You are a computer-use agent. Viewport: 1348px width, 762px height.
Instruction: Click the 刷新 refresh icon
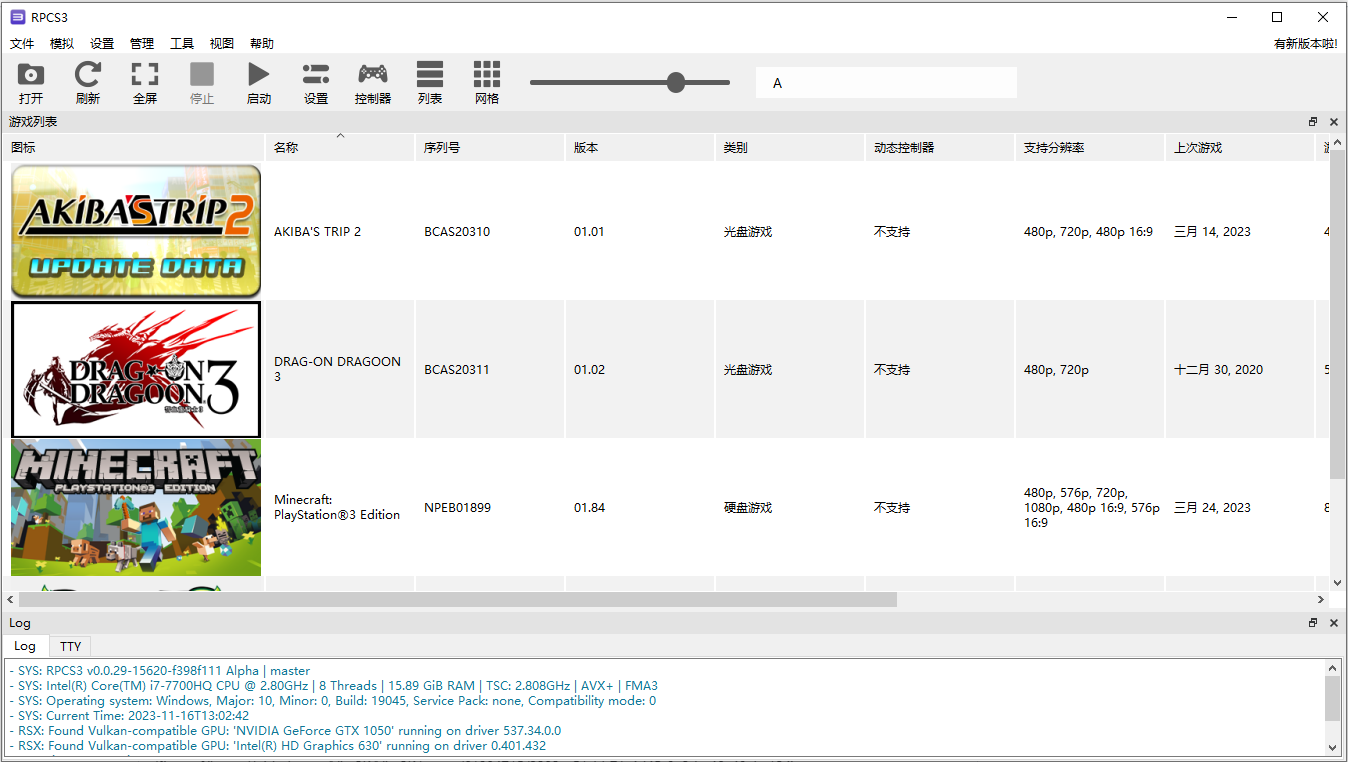click(88, 74)
